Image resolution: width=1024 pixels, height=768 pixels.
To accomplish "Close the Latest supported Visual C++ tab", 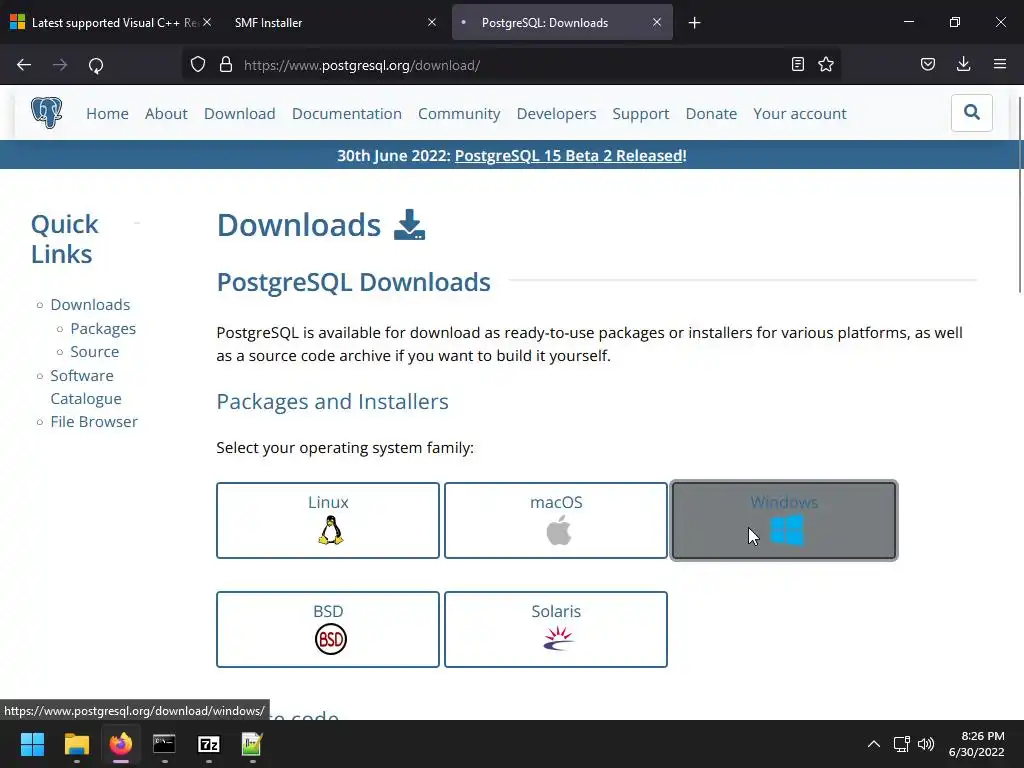I will 207,22.
